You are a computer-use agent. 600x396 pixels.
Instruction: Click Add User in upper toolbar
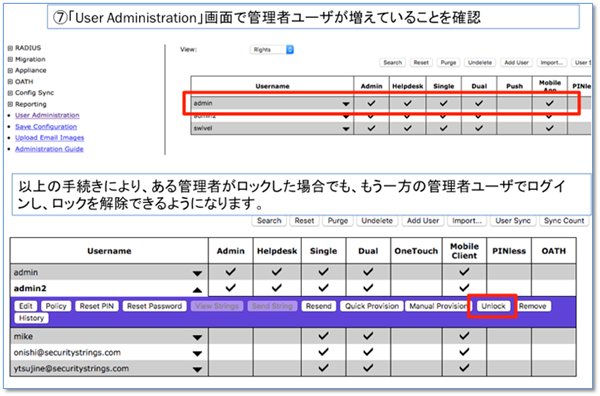516,62
